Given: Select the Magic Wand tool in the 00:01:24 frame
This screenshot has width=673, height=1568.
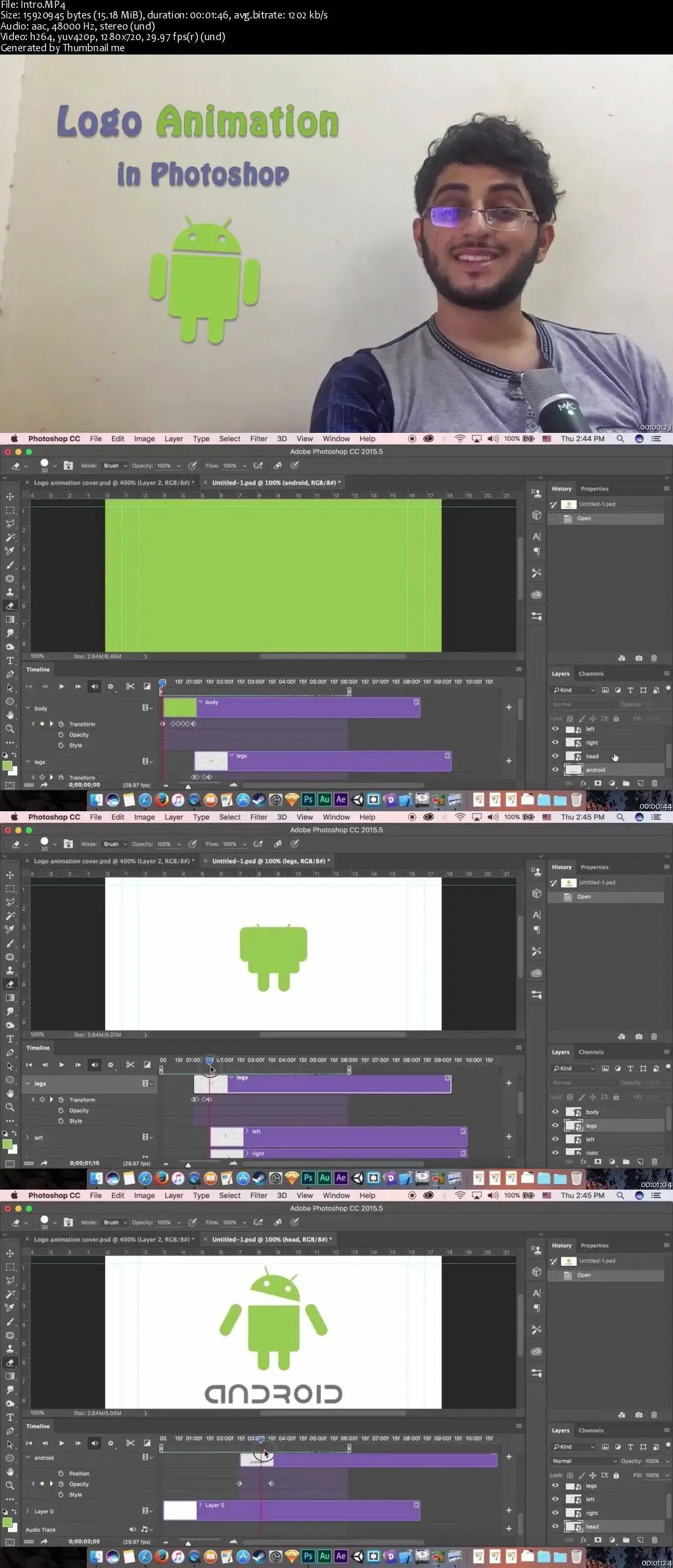Looking at the screenshot, I should tap(10, 1293).
